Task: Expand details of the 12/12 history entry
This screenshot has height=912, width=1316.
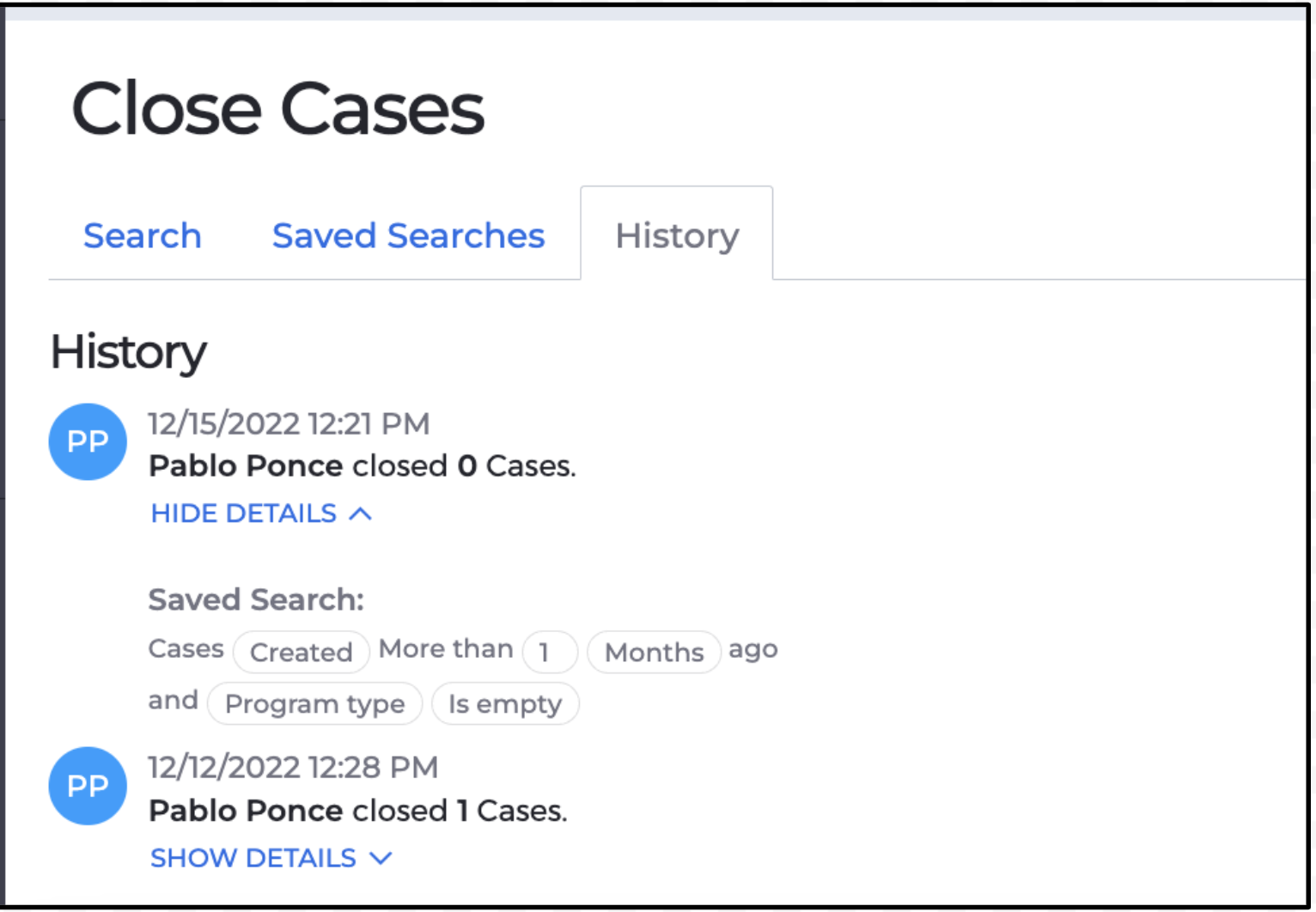Action: click(x=253, y=858)
